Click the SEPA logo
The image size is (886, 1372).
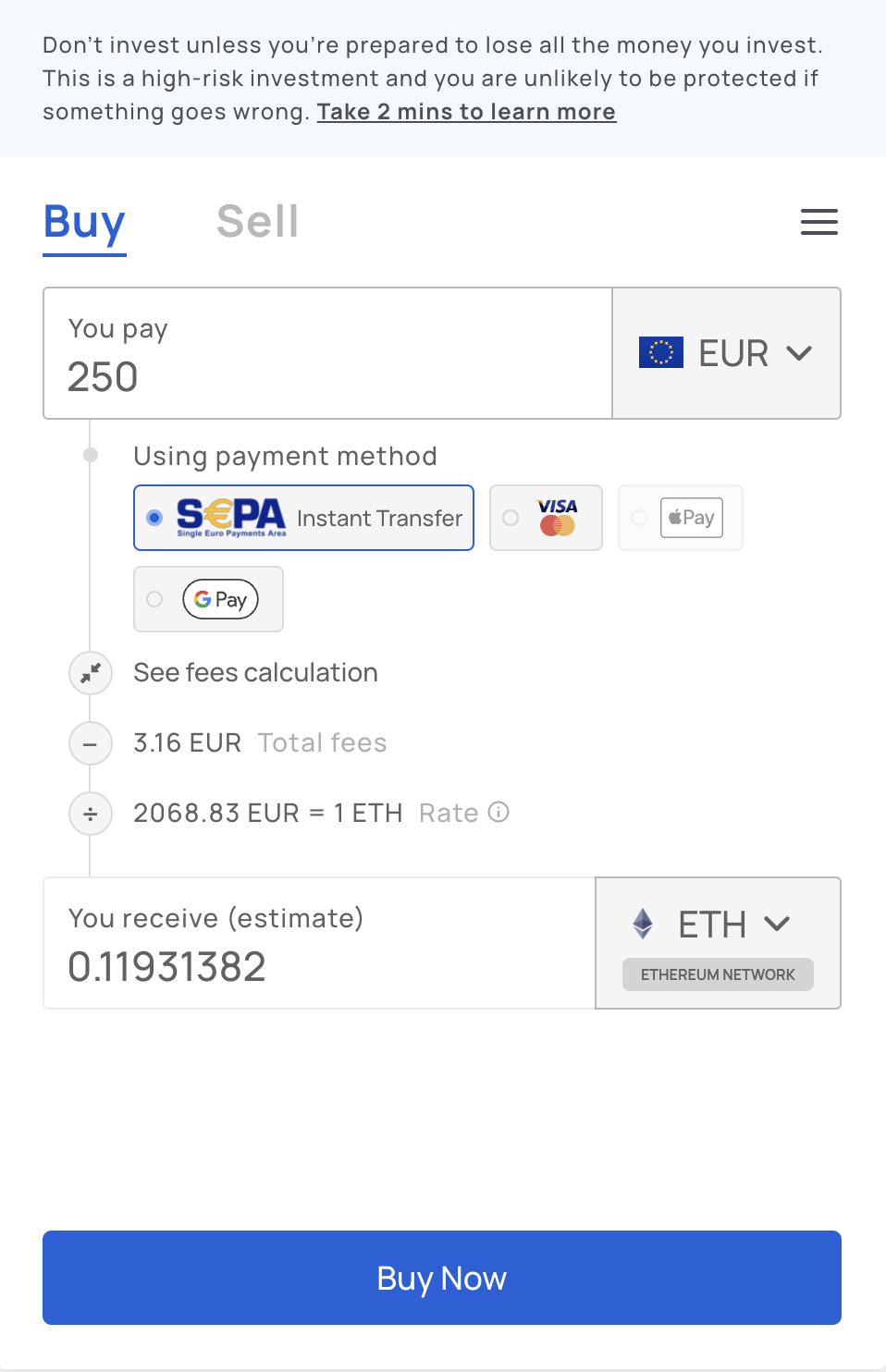(x=231, y=517)
